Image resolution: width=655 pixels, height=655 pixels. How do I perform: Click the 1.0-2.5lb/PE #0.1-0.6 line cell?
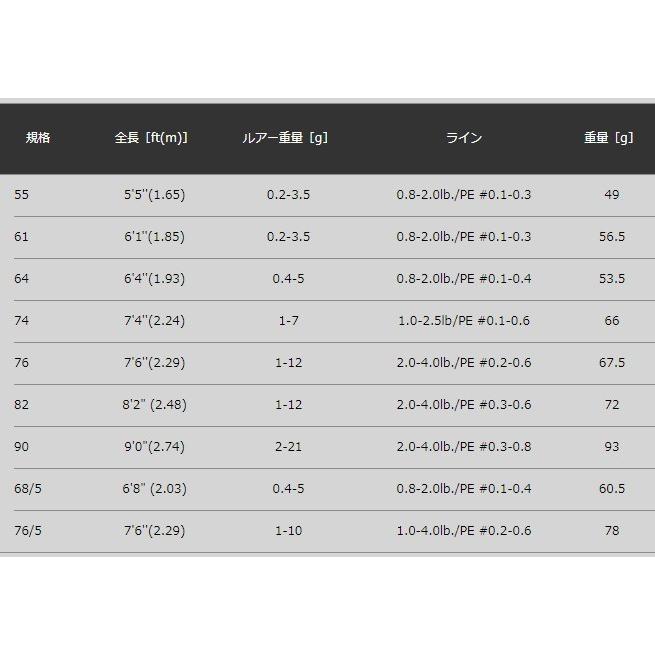[464, 321]
